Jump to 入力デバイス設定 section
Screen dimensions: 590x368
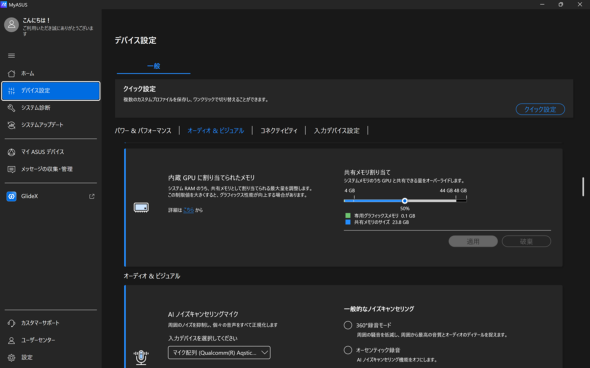coord(337,131)
